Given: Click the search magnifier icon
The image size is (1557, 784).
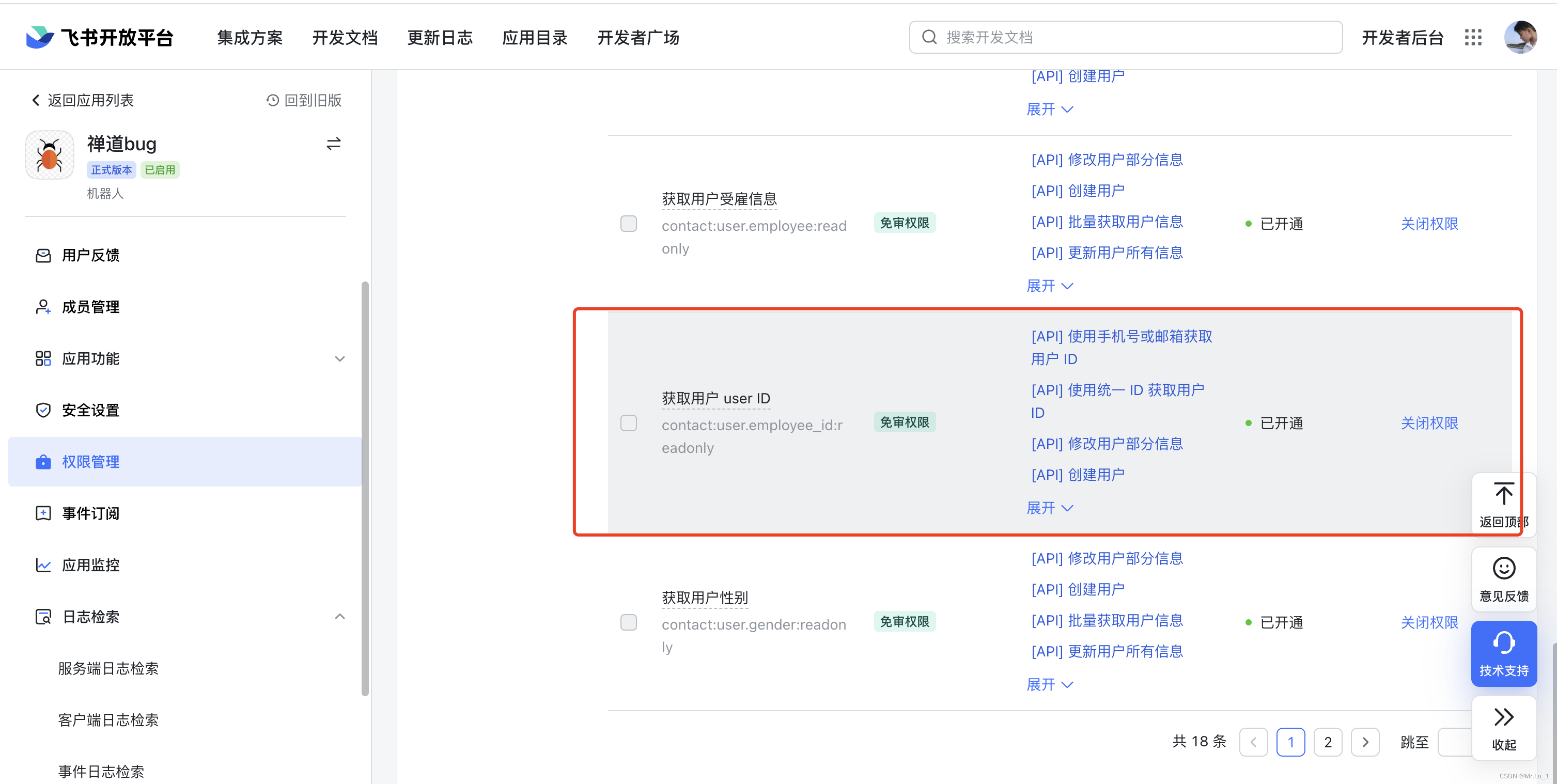Looking at the screenshot, I should (929, 38).
